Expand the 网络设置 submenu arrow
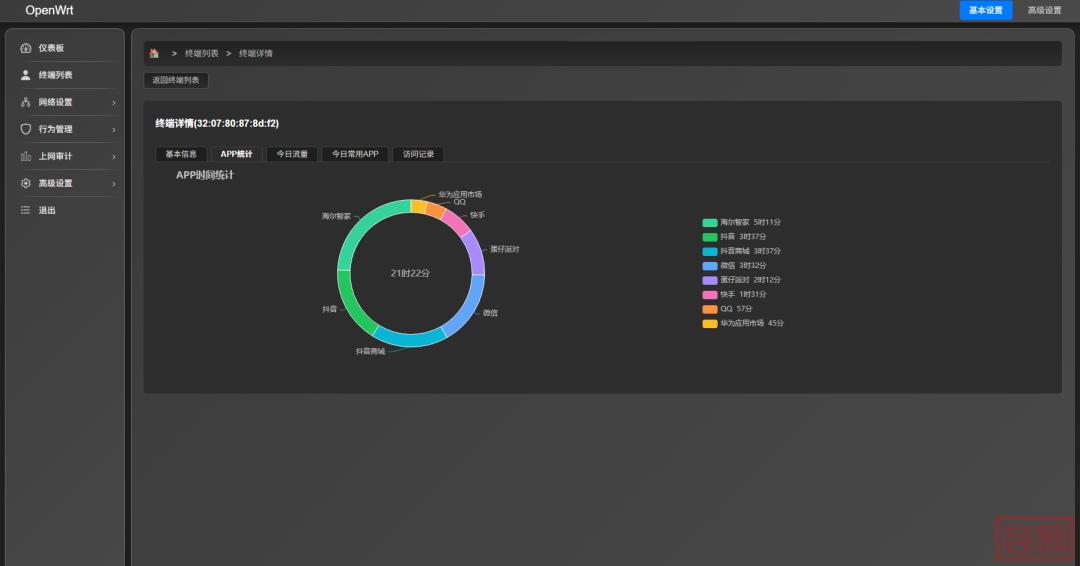The image size is (1080, 566). tap(114, 102)
